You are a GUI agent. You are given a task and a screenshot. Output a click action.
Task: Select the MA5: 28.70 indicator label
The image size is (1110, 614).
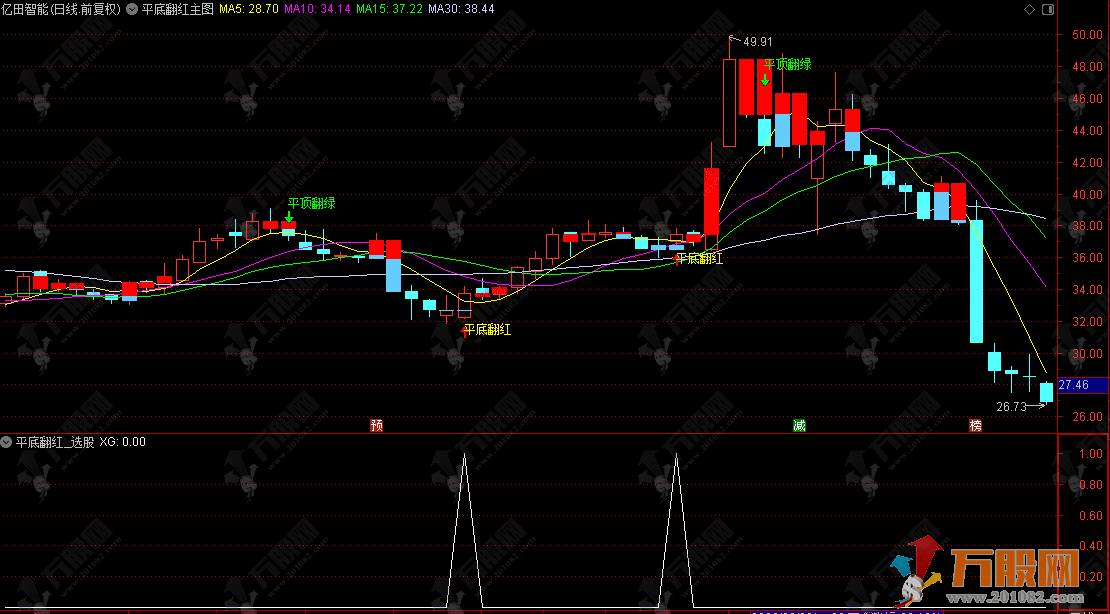tap(249, 9)
